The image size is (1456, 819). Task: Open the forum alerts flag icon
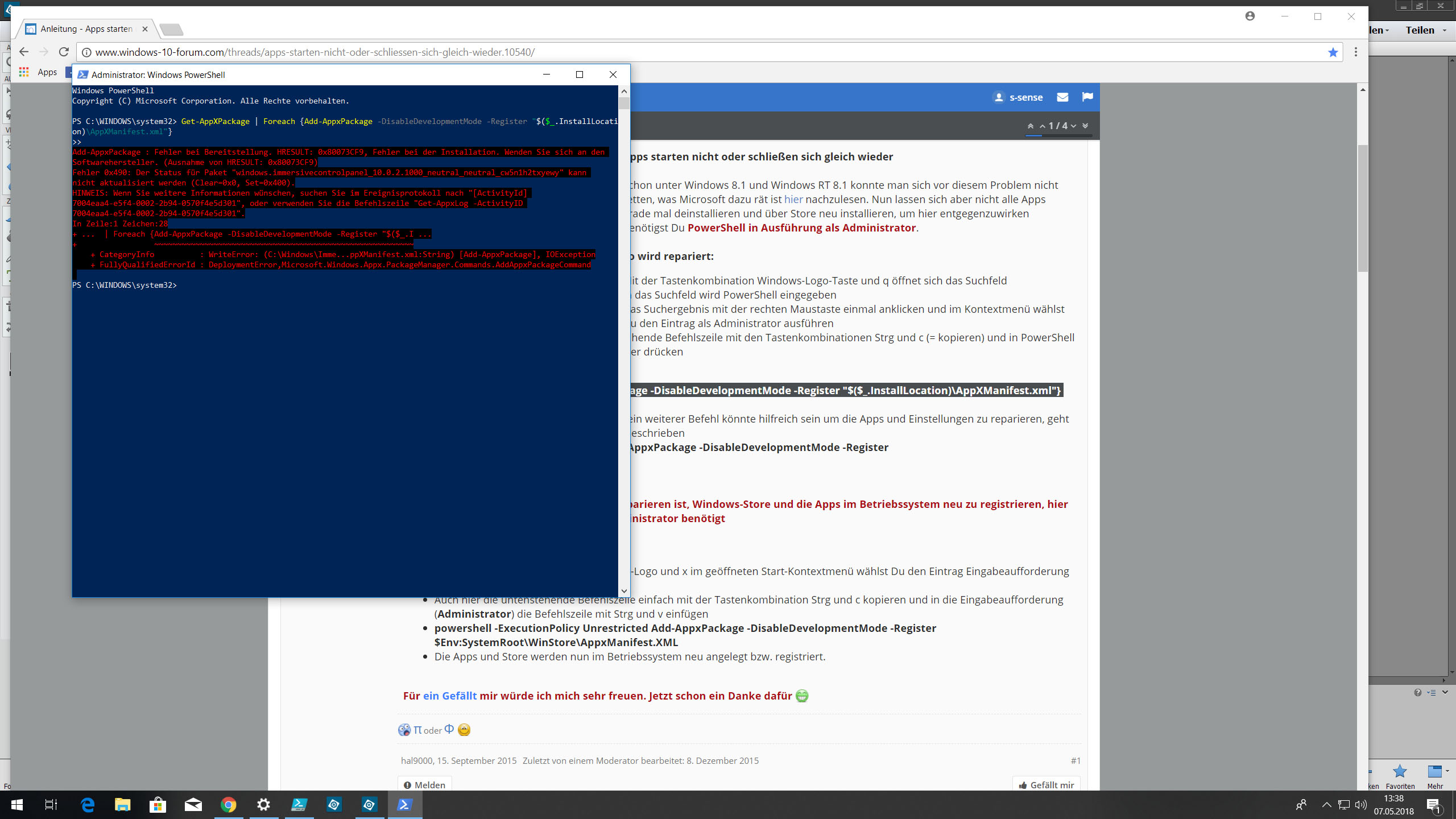click(x=1087, y=97)
